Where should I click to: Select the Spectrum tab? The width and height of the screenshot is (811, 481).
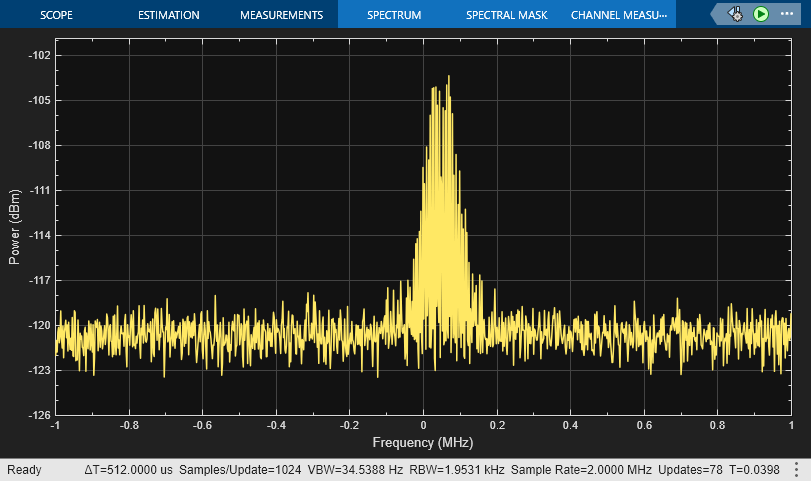pos(394,15)
